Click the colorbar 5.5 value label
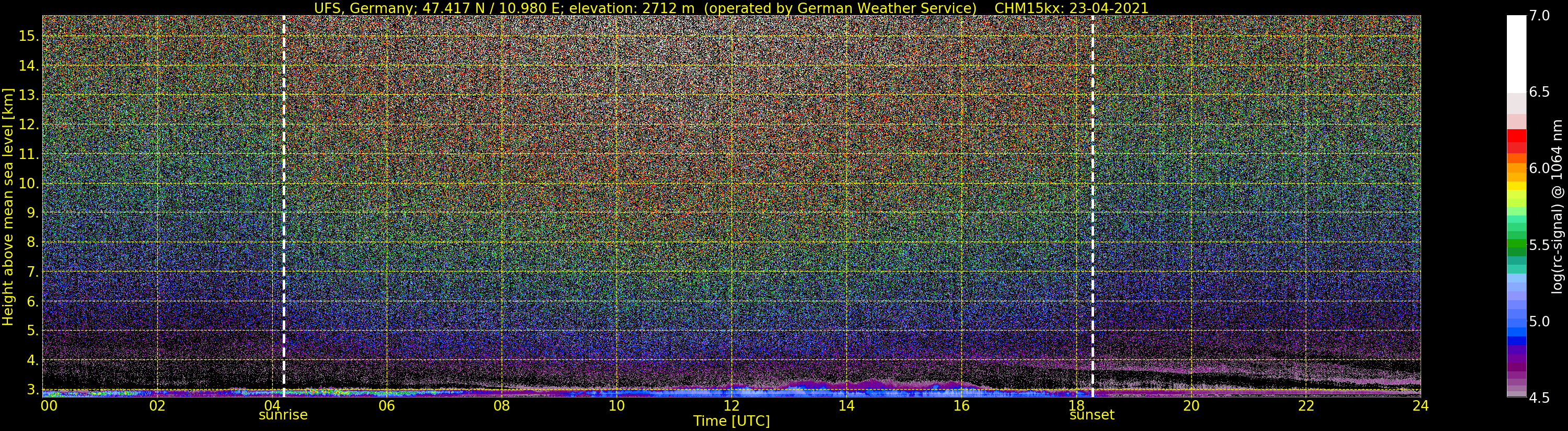Screen dimensions: 1568x431 pyautogui.click(x=1539, y=245)
